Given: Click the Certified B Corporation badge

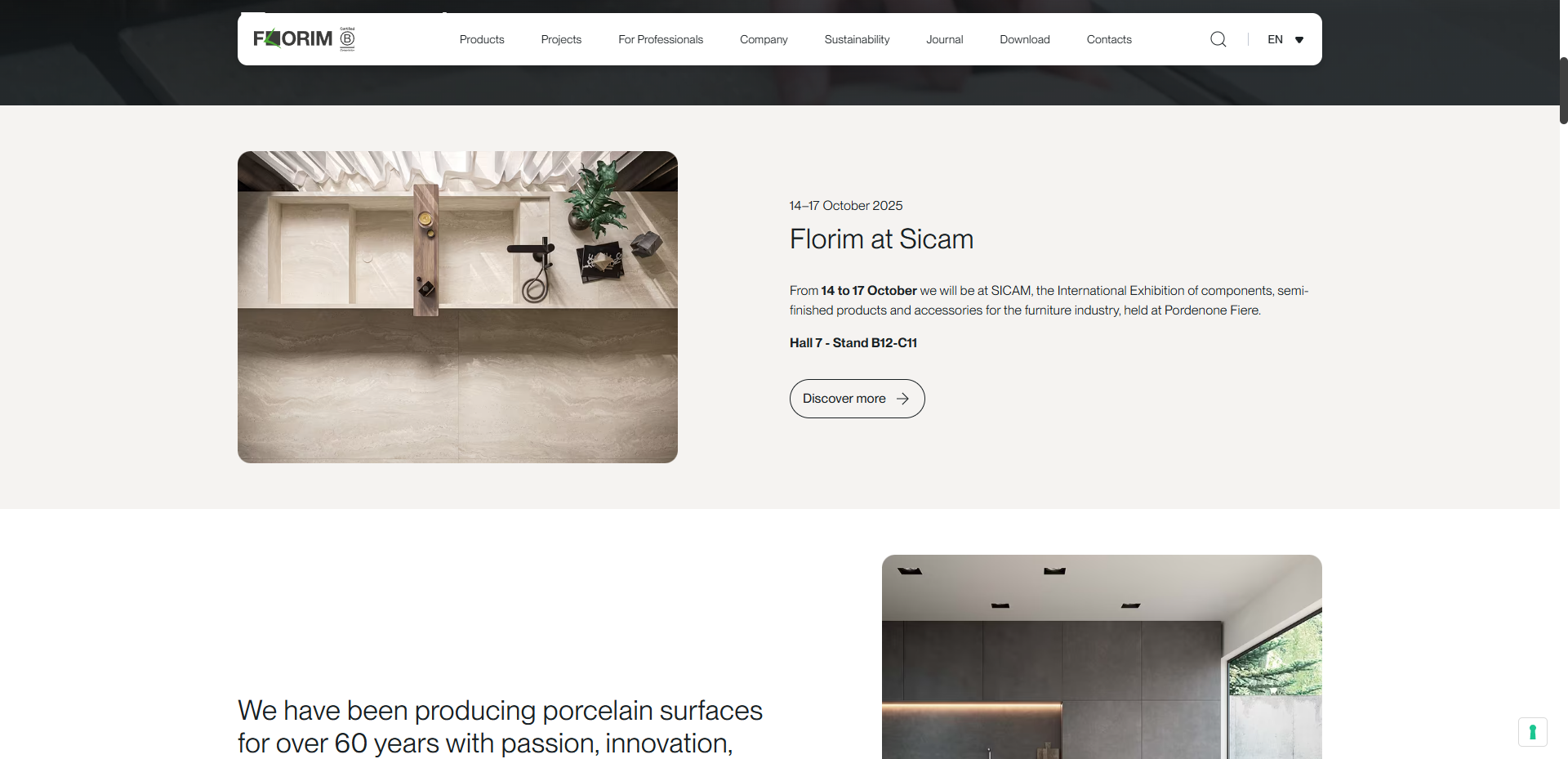Looking at the screenshot, I should click(347, 38).
